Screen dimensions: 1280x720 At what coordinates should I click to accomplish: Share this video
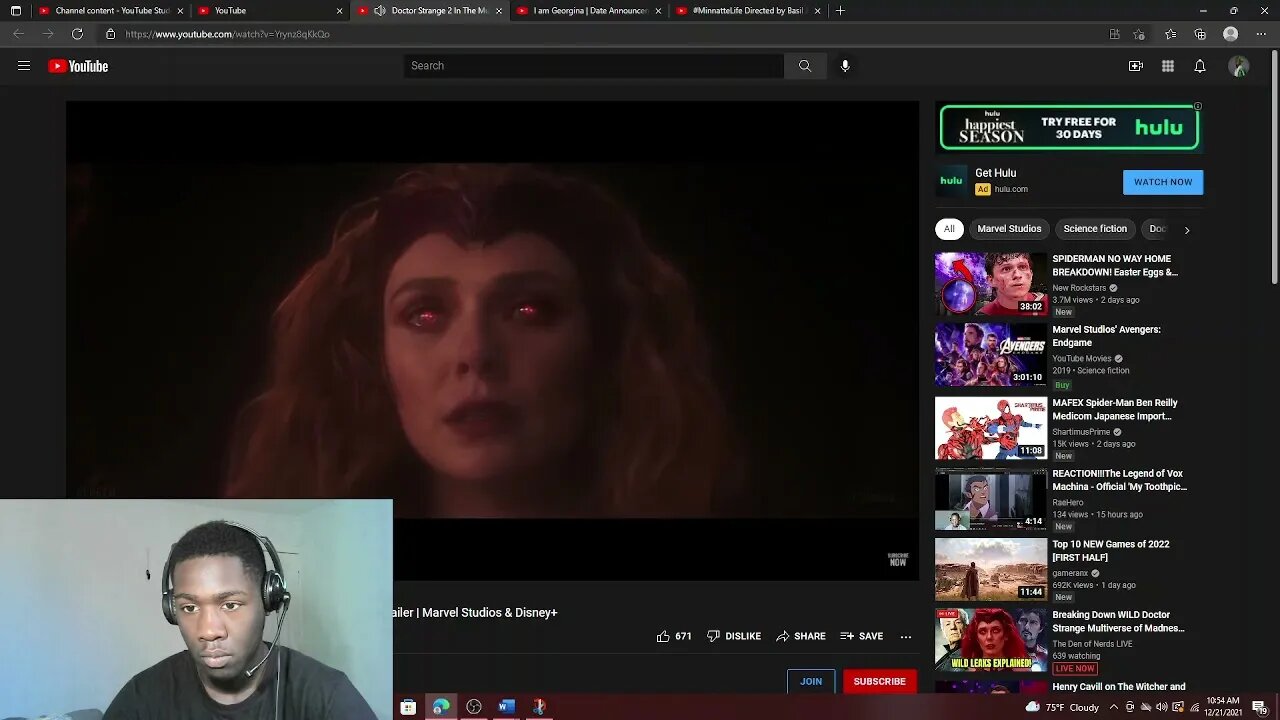pyautogui.click(x=801, y=636)
